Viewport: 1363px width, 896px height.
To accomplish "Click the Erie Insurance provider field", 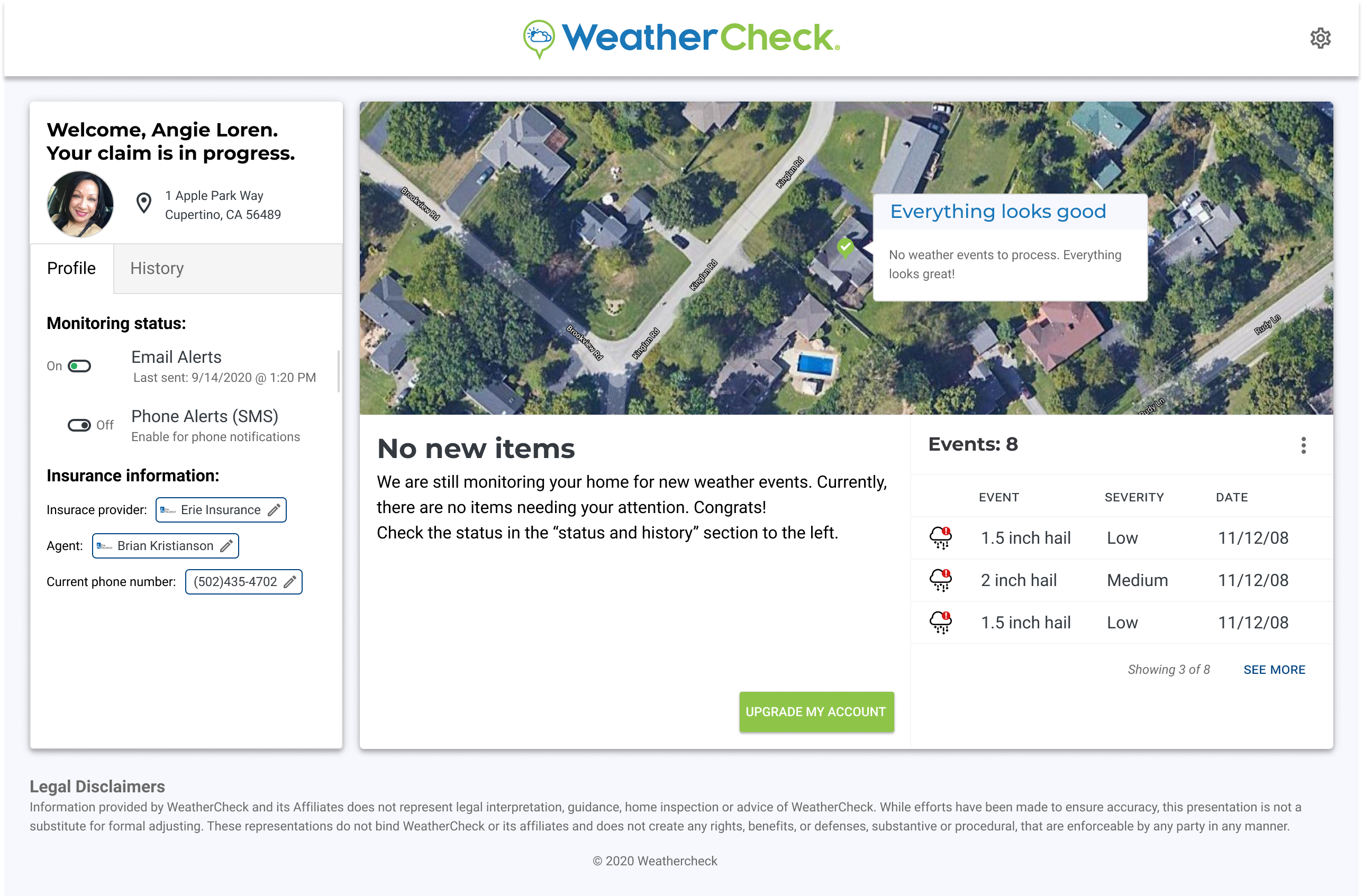I will 221,509.
